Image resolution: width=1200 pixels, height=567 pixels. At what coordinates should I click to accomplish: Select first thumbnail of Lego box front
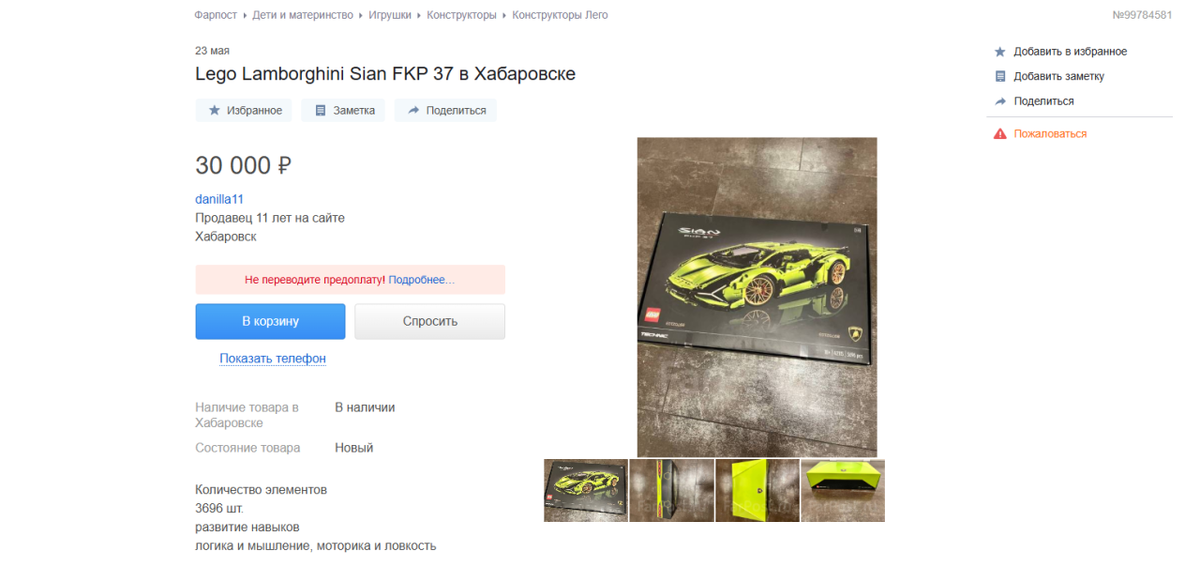point(586,490)
